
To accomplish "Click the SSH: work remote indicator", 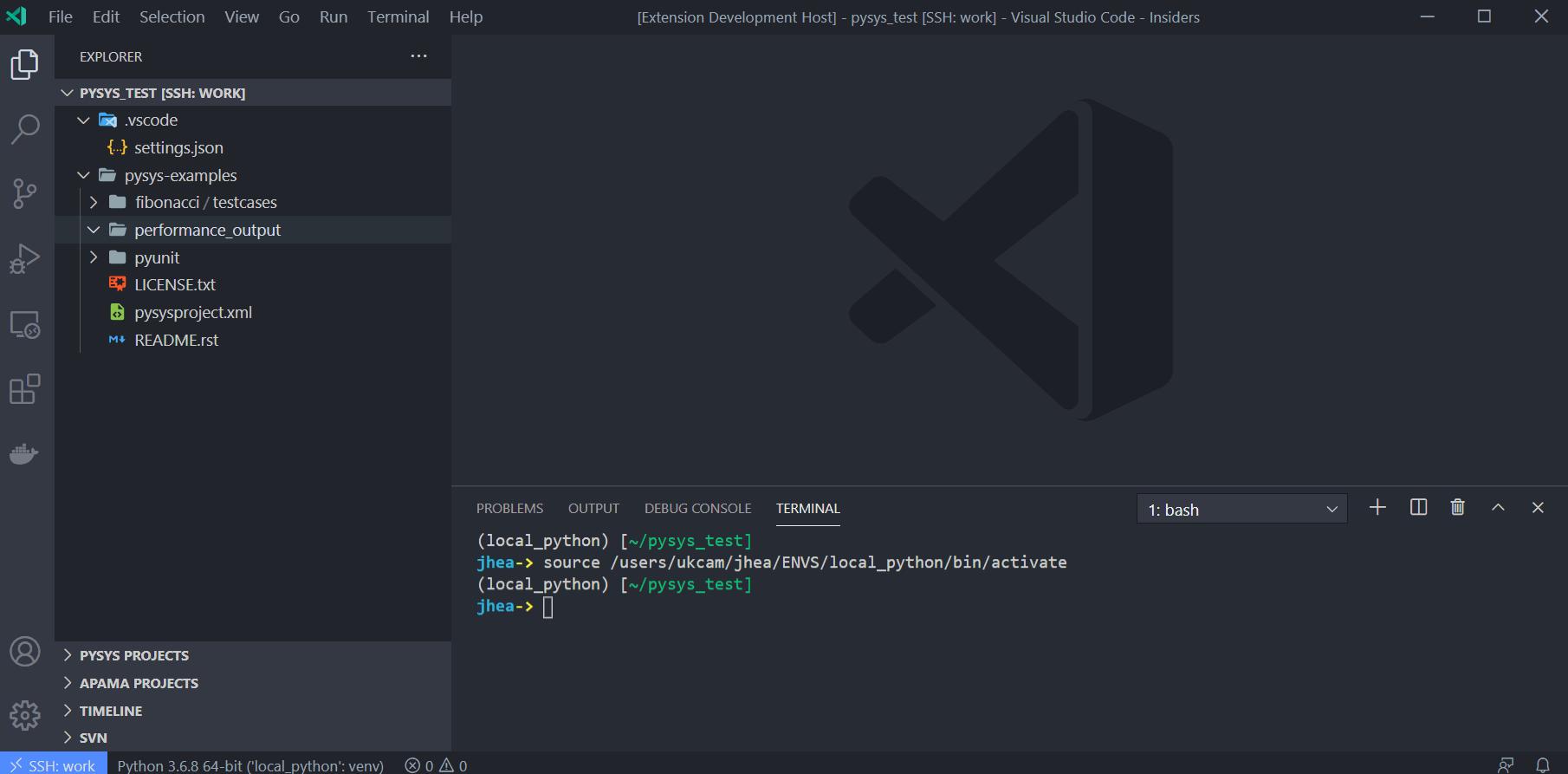I will [x=54, y=764].
